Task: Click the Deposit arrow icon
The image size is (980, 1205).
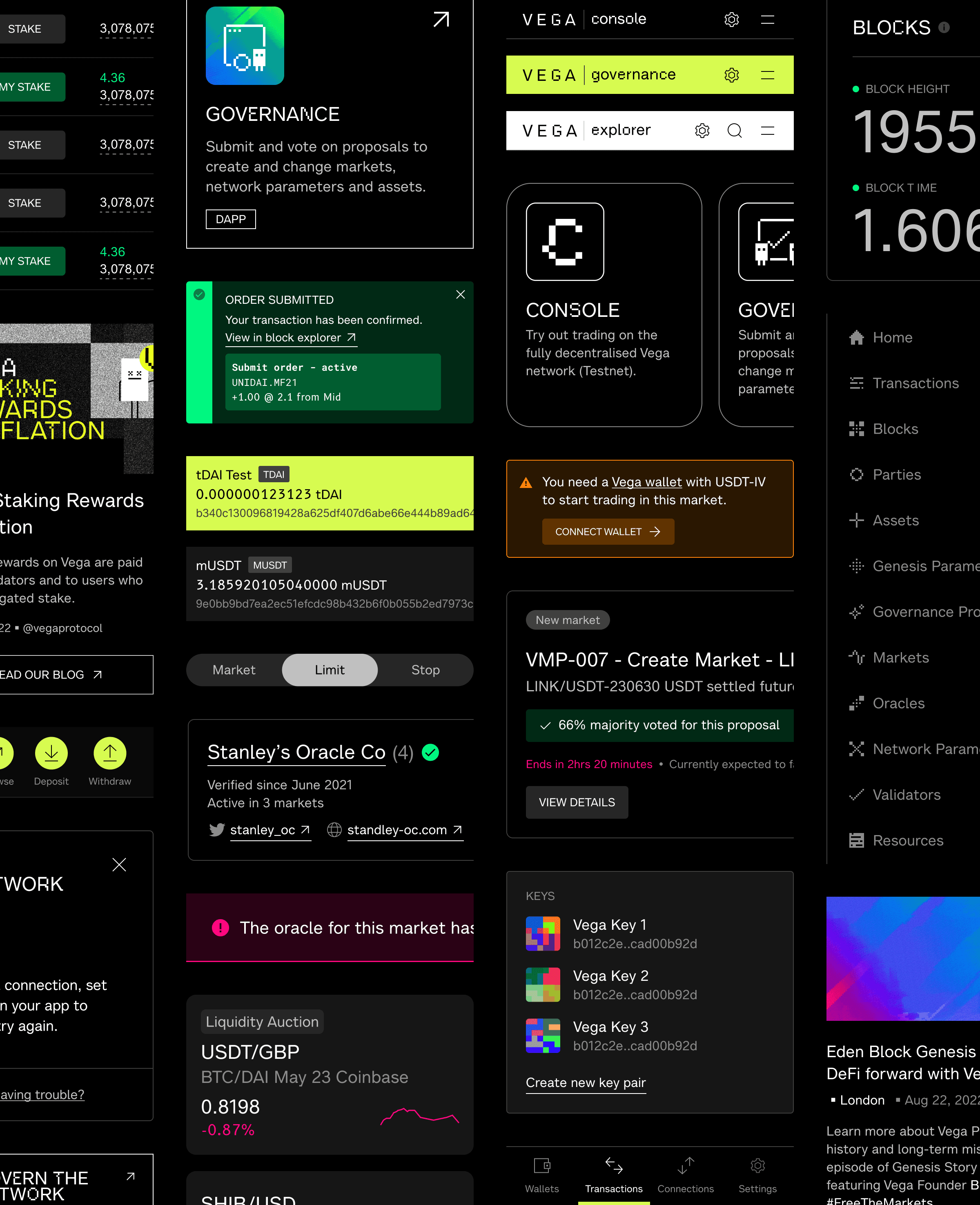Action: coord(51,753)
